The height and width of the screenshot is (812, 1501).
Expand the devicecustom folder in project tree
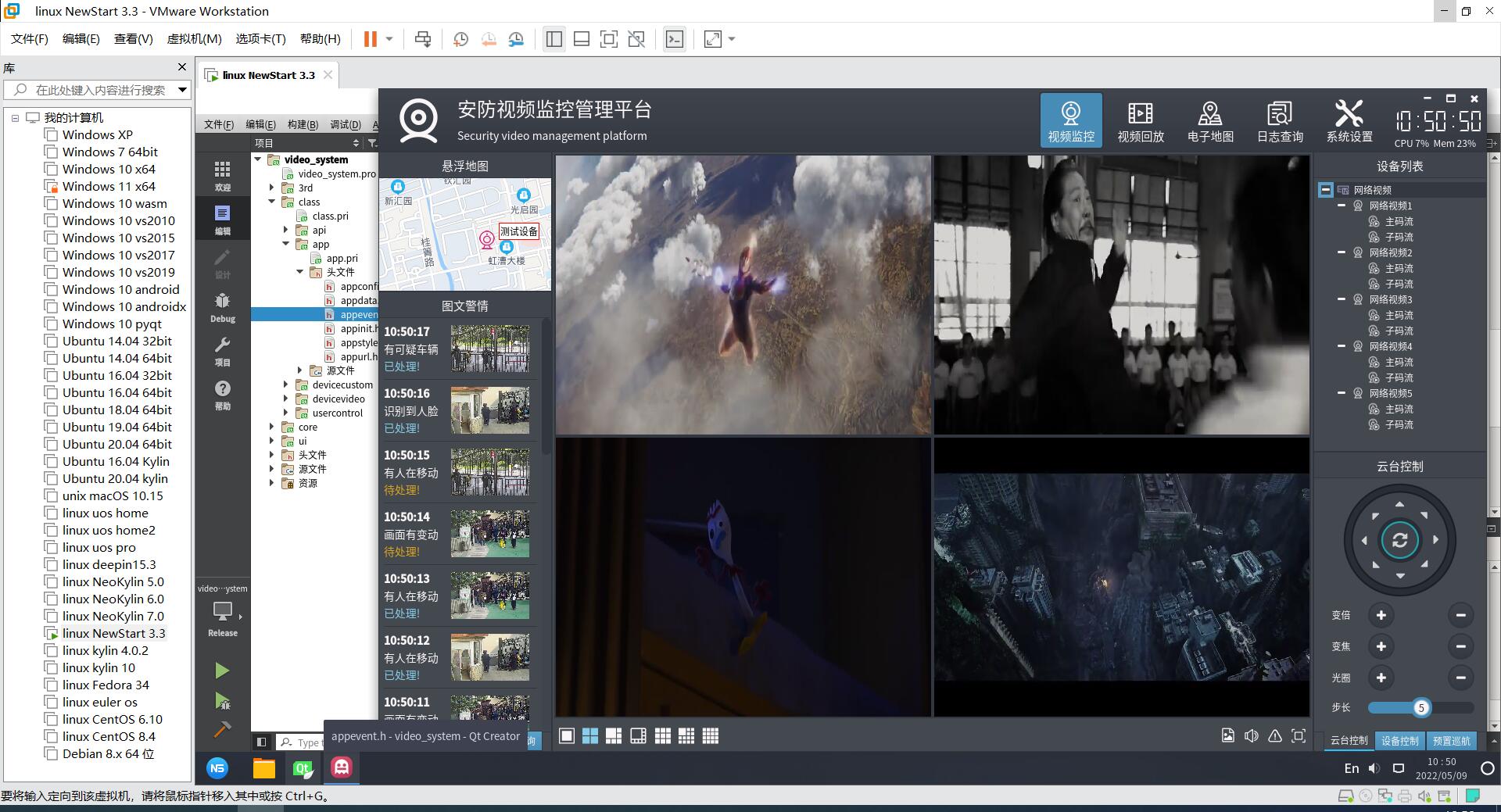(x=286, y=385)
